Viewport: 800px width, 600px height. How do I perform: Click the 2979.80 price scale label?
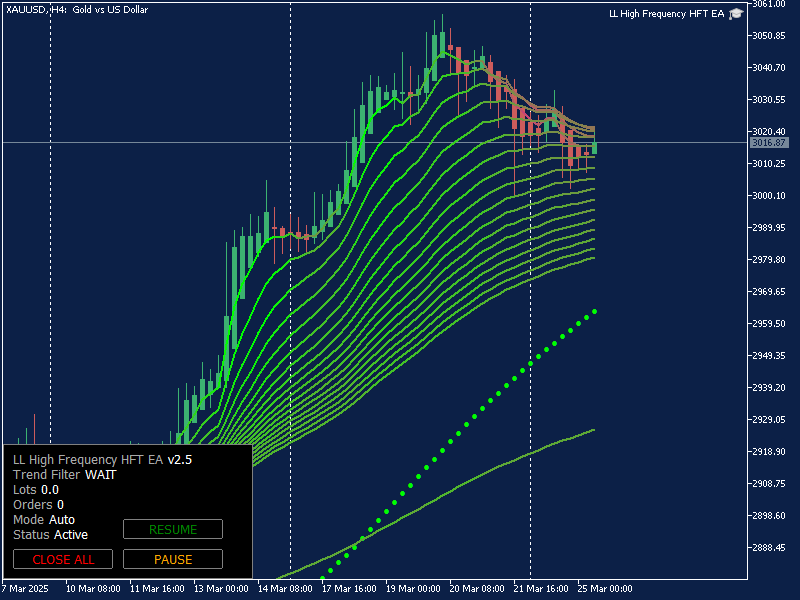click(x=769, y=259)
